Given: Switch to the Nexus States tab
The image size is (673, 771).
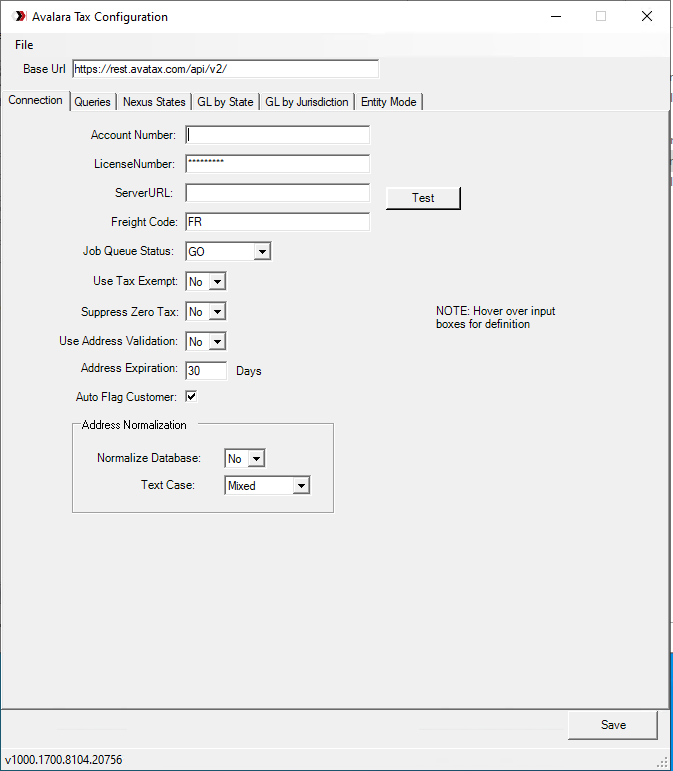Looking at the screenshot, I should point(154,102).
